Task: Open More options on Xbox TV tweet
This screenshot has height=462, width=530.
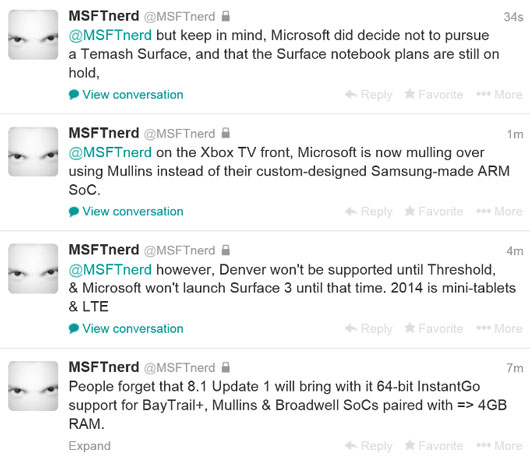Action: [499, 212]
